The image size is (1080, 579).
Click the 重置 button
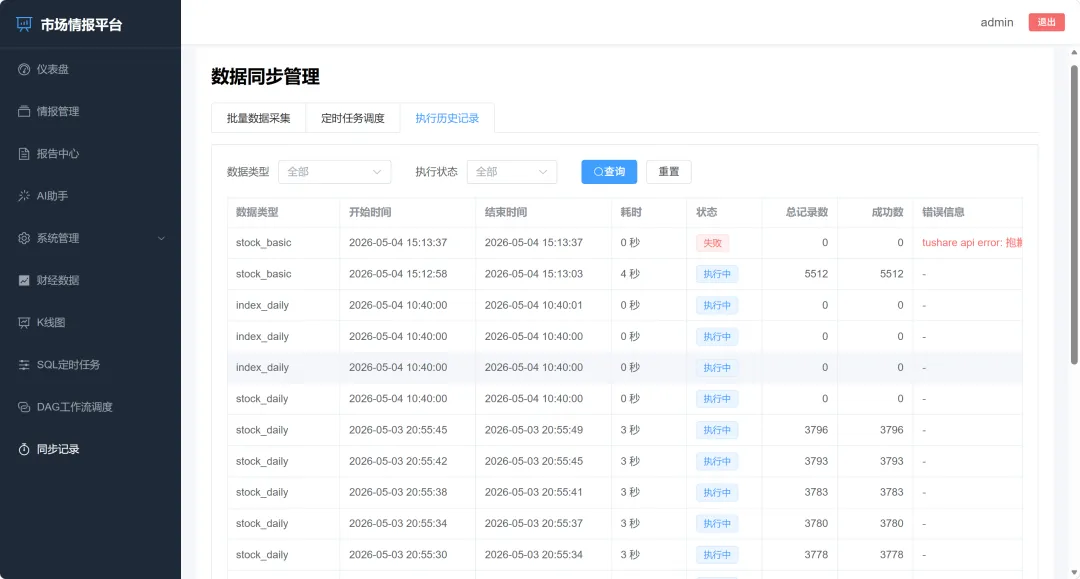coord(669,172)
